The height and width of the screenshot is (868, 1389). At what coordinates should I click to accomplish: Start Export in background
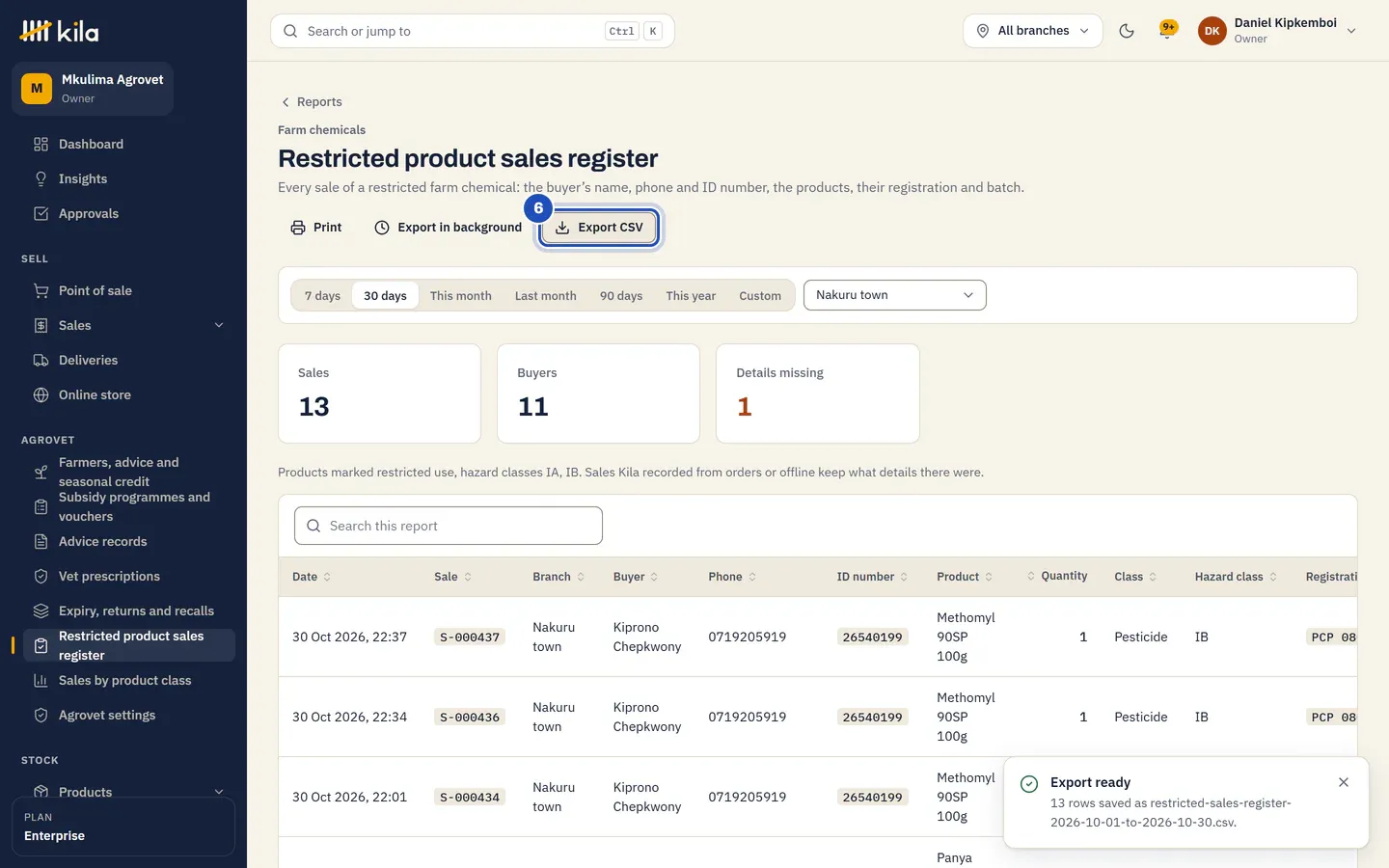[x=448, y=228]
